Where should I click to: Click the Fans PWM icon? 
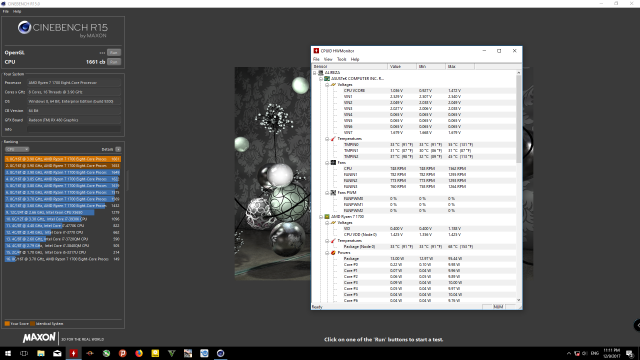[333, 193]
